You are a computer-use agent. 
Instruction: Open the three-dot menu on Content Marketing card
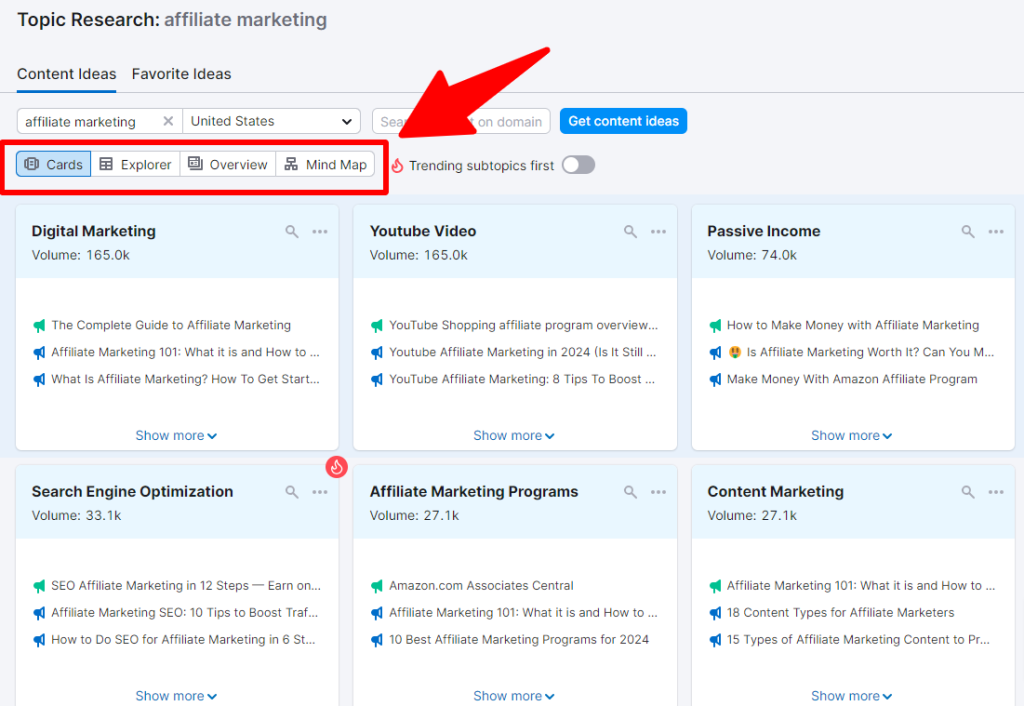tap(996, 492)
